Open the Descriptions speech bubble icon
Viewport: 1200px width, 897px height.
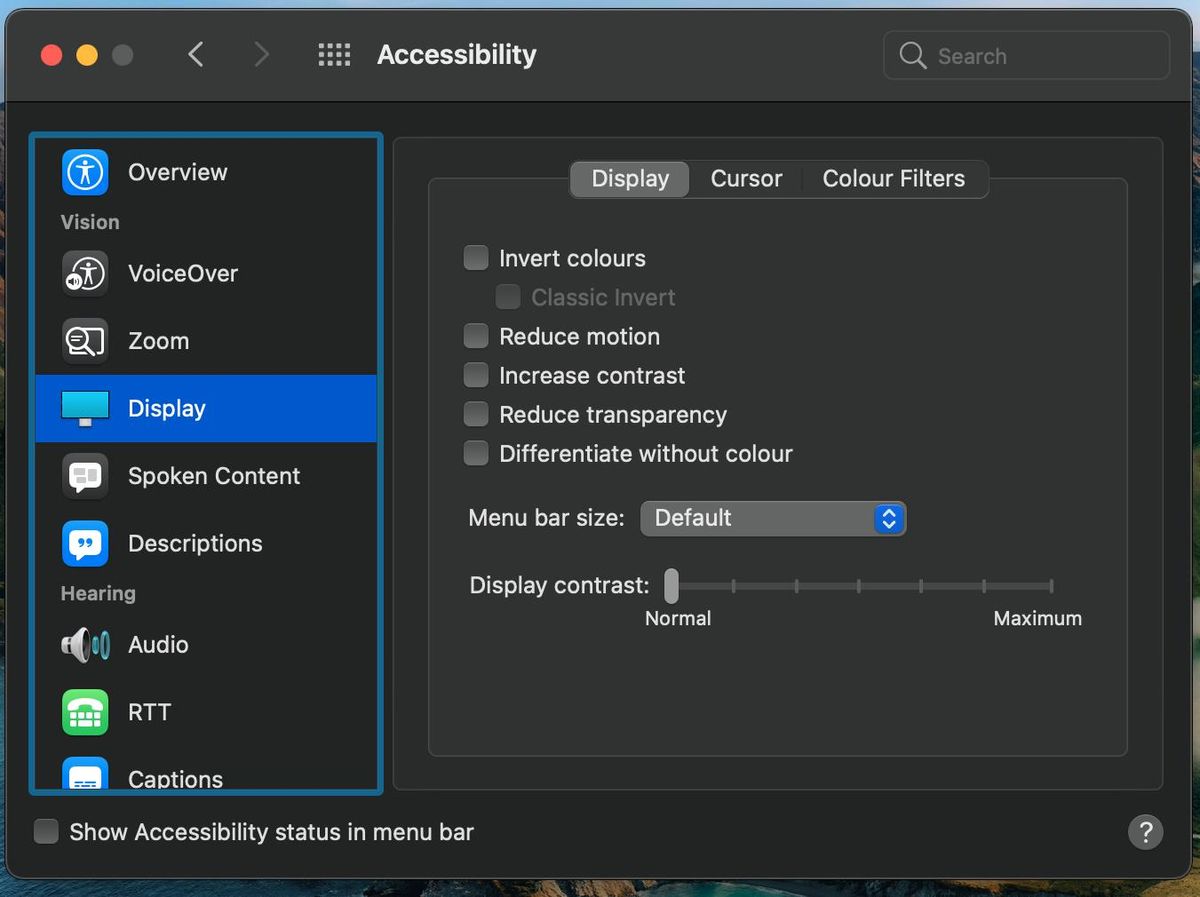click(x=85, y=543)
